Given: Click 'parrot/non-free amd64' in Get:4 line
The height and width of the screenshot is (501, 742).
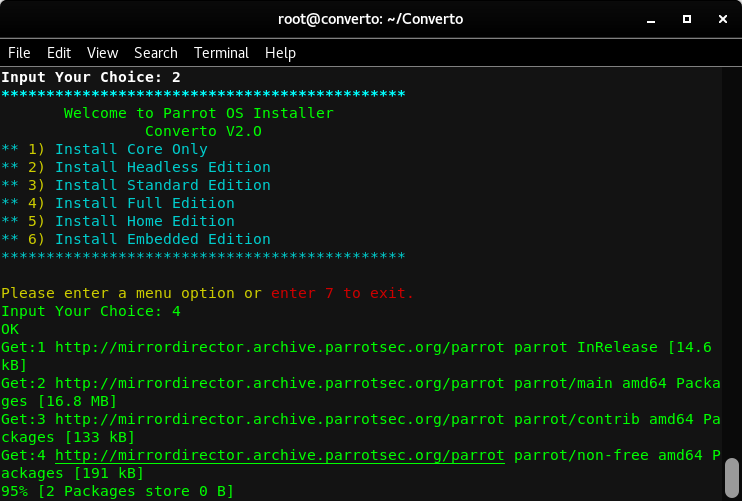Looking at the screenshot, I should [x=609, y=455].
